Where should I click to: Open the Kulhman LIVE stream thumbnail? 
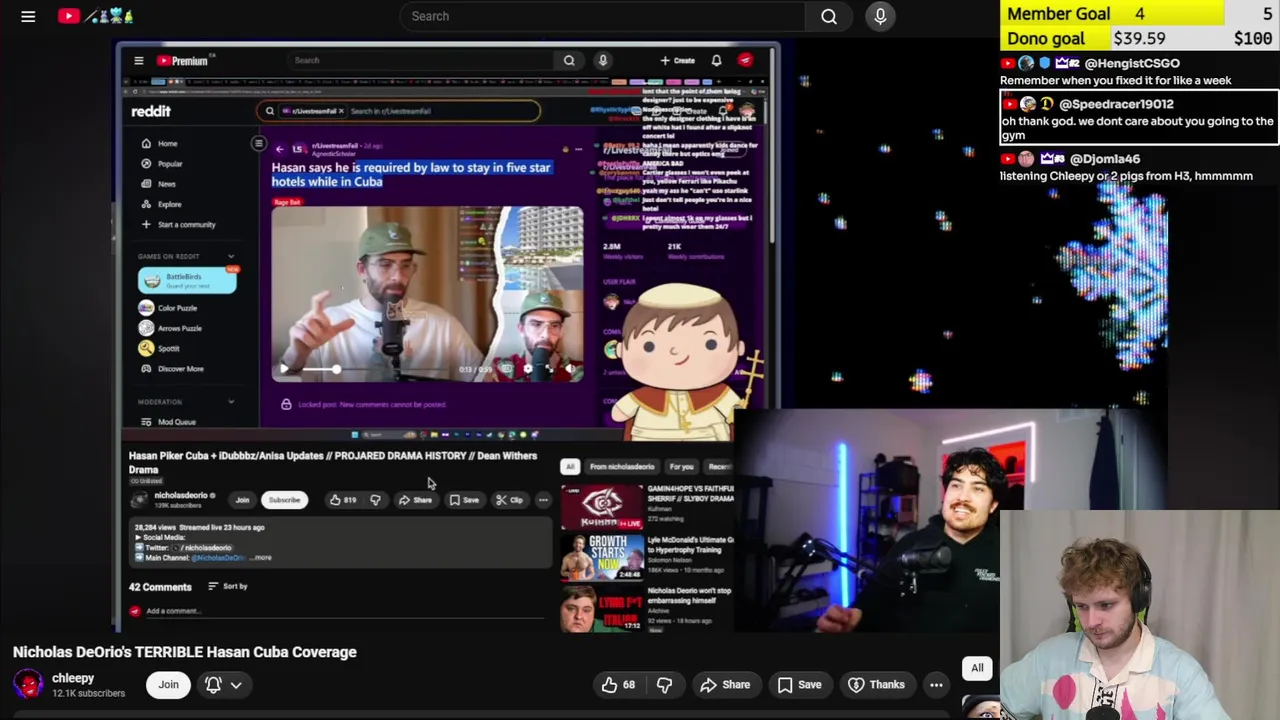click(x=601, y=507)
